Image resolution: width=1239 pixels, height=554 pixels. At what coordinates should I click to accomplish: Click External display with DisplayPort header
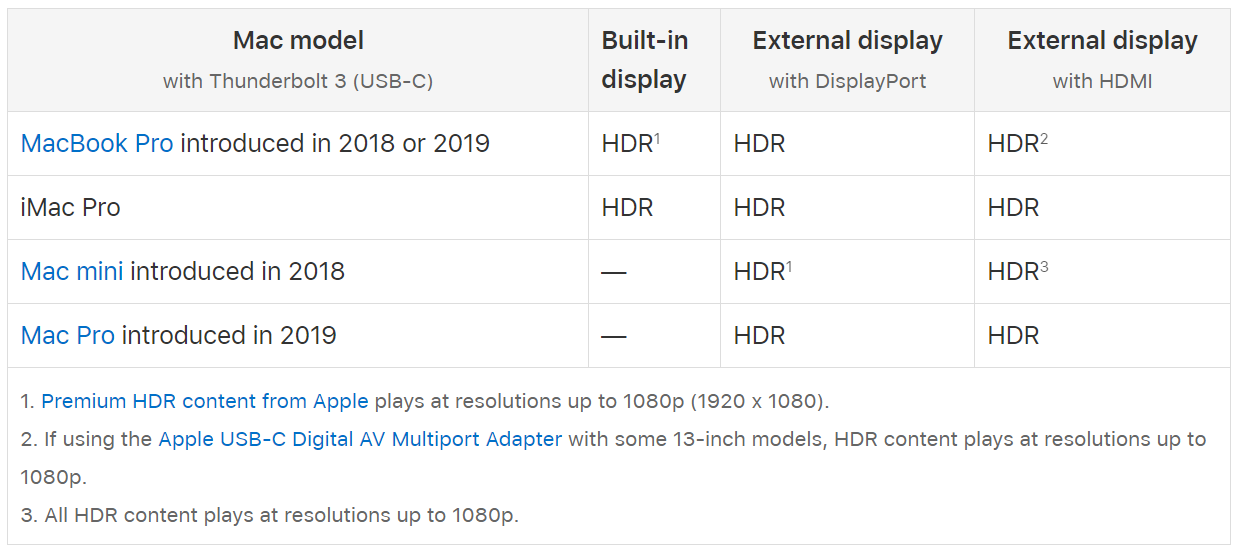pos(847,41)
